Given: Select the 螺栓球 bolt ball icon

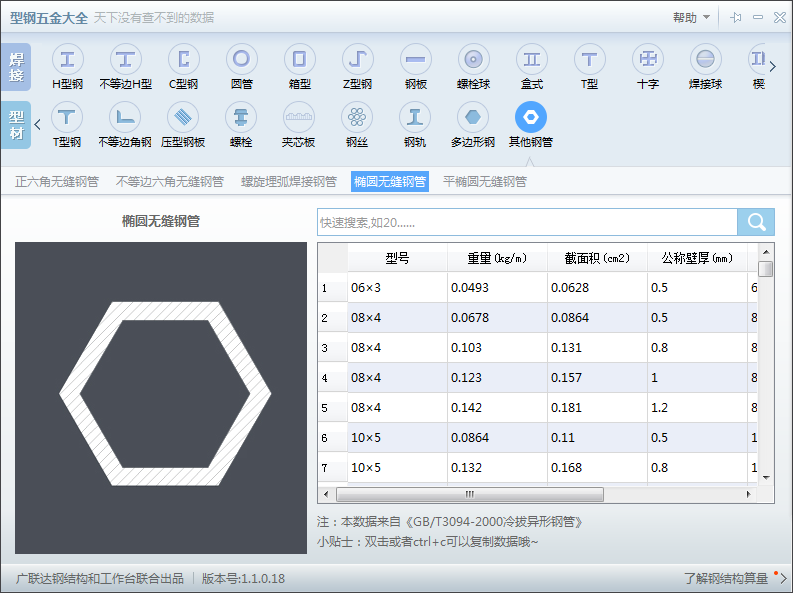Looking at the screenshot, I should (474, 66).
